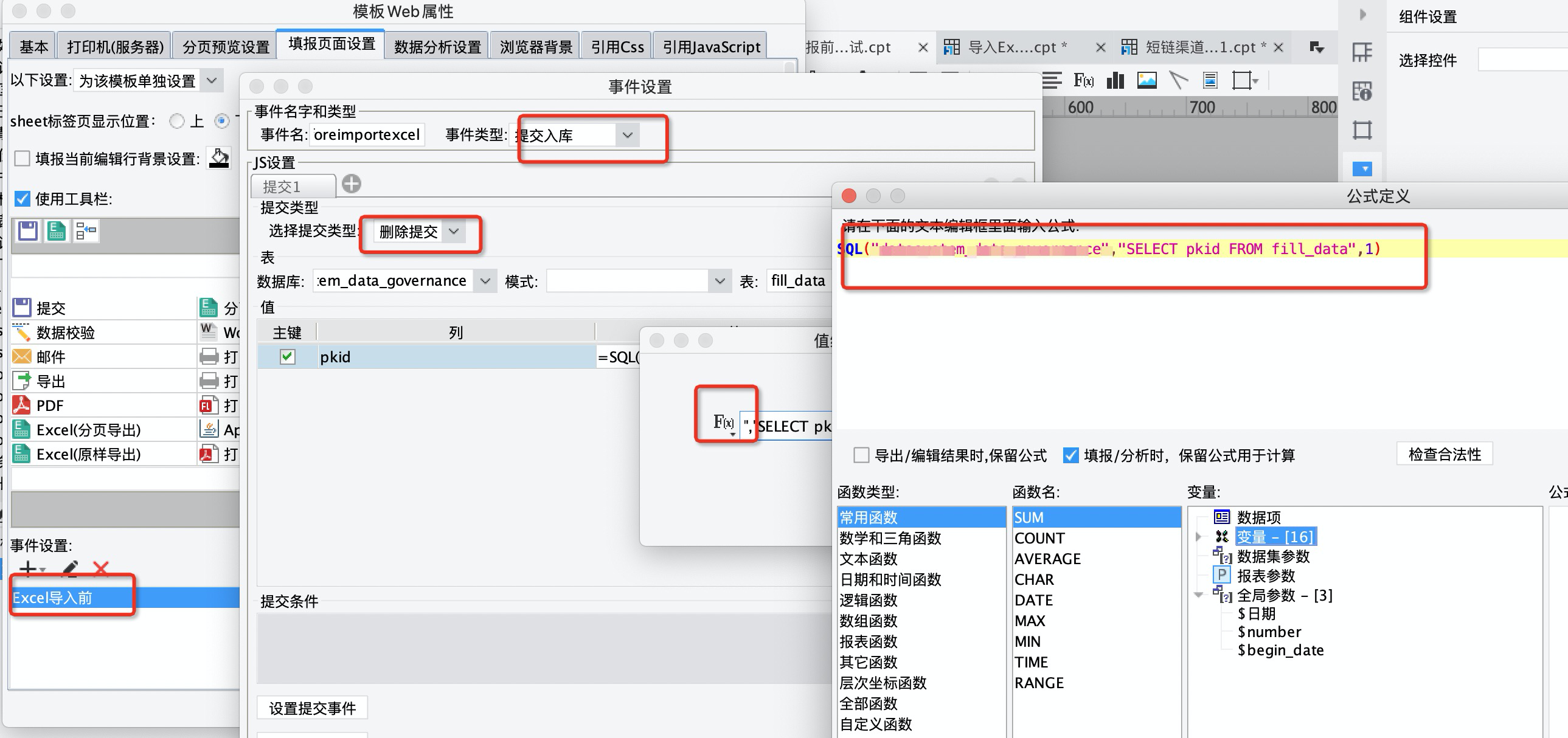The image size is (1568, 738).
Task: Check 导出/编辑结果时,保留公式 option
Action: [x=861, y=455]
